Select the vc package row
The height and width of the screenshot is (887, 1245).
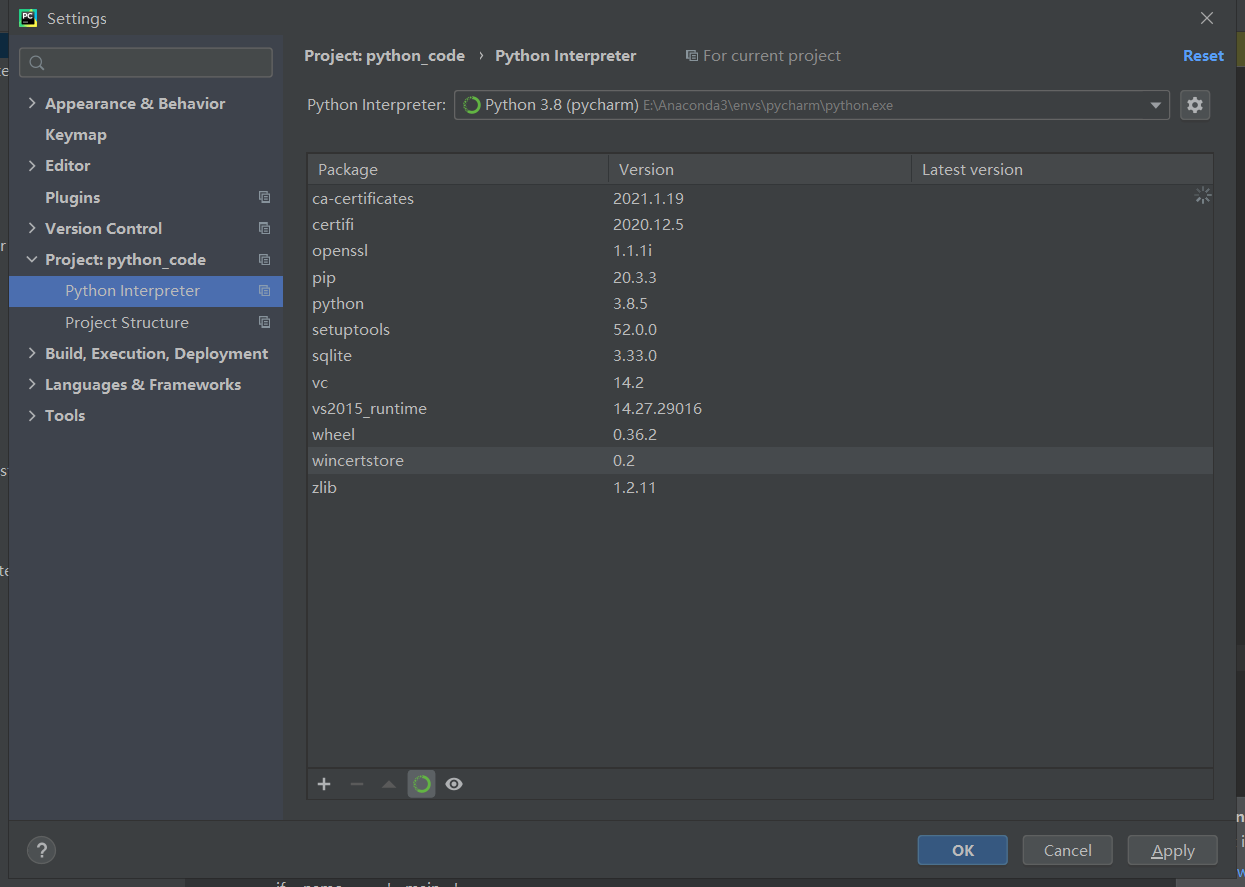coord(760,382)
